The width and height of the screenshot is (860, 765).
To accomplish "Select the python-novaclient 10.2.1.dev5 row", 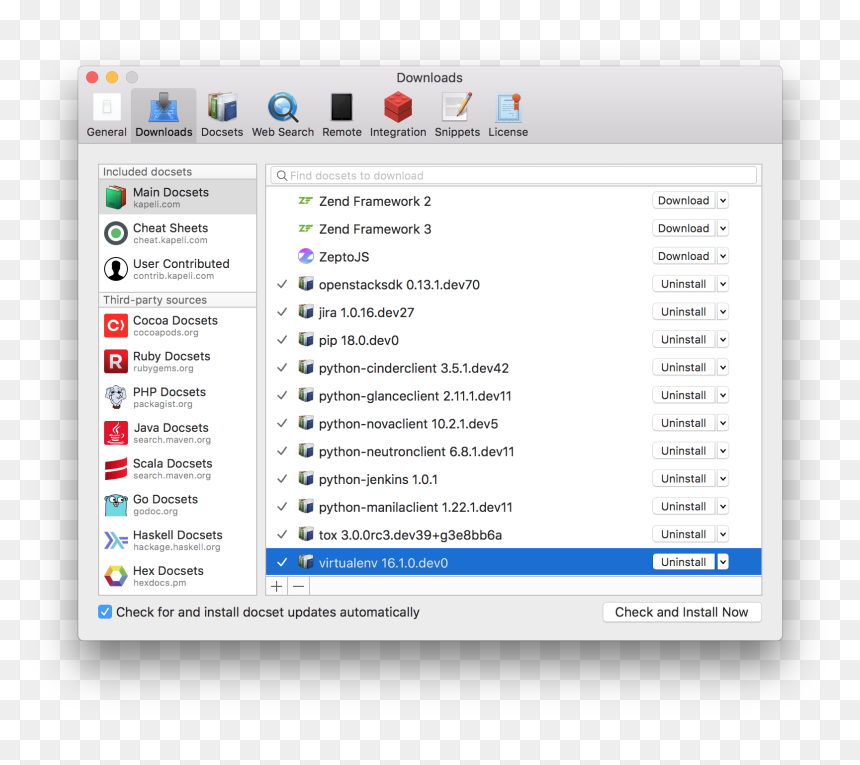I will tap(513, 423).
